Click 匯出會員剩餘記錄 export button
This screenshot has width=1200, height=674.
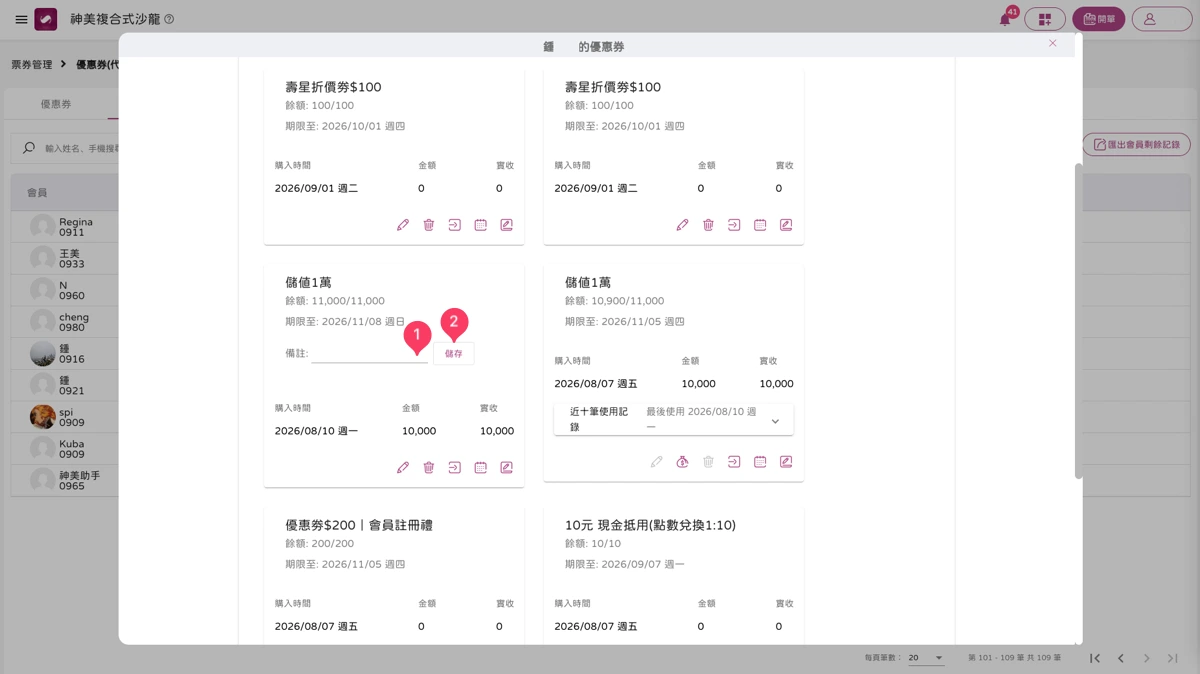click(1137, 145)
